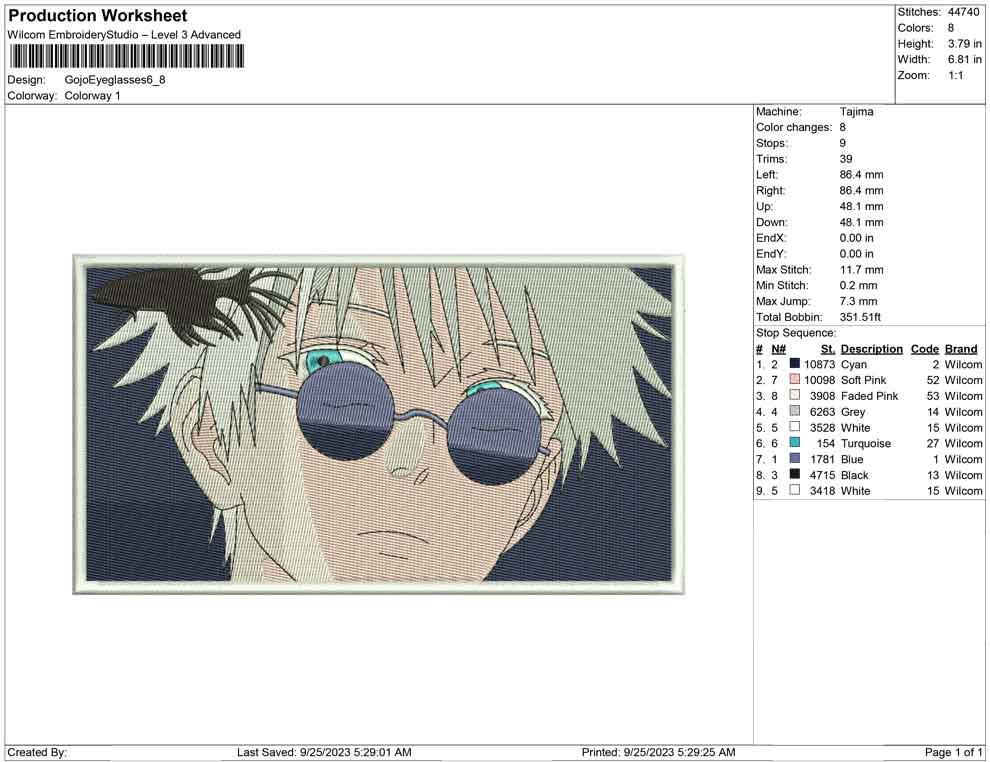Click the St. column header
Image resolution: width=990 pixels, height=762 pixels.
pyautogui.click(x=828, y=348)
